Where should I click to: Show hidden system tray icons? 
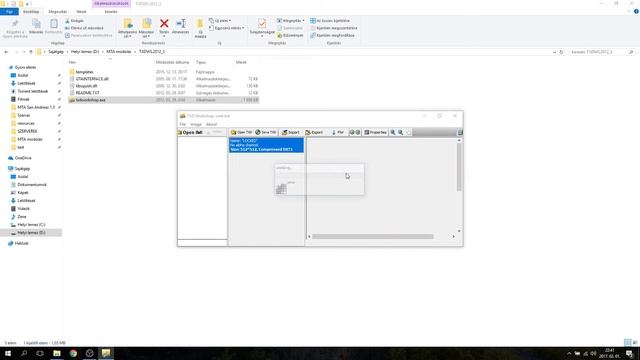tap(569, 353)
